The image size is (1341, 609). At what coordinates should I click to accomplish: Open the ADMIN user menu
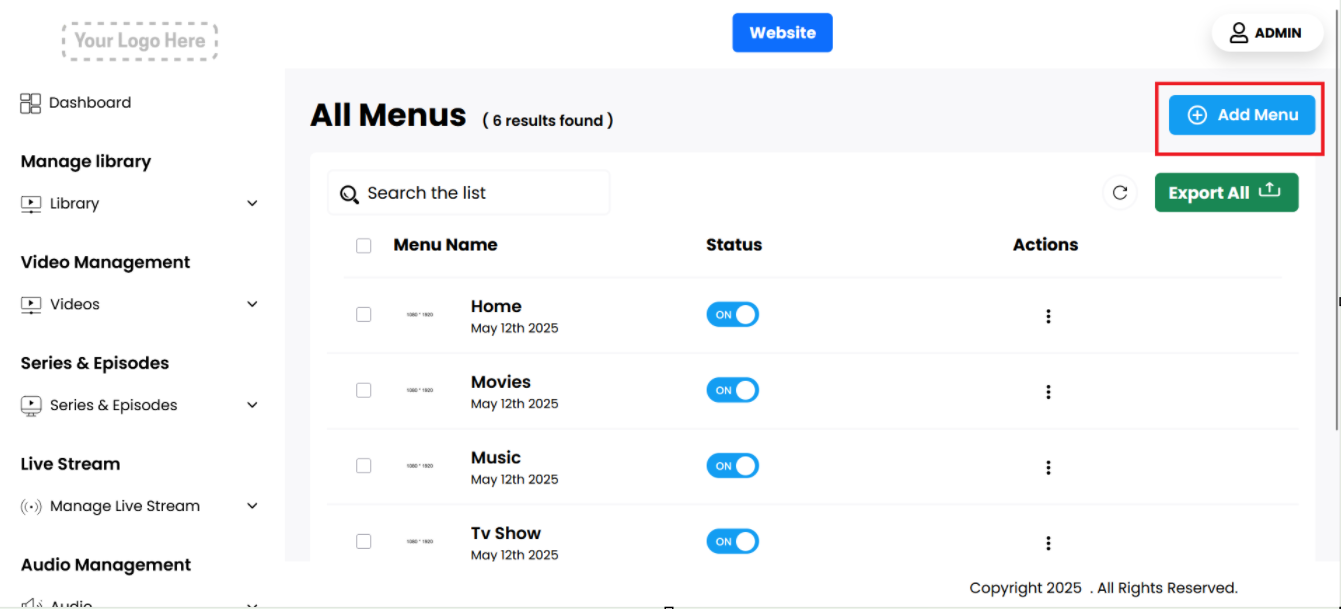click(x=1266, y=33)
